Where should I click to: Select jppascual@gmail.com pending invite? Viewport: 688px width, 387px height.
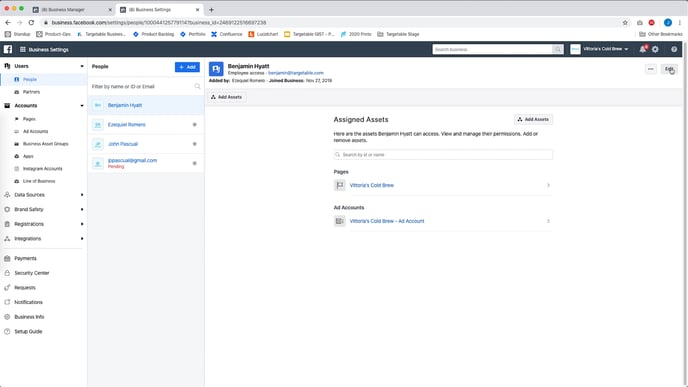click(x=146, y=163)
